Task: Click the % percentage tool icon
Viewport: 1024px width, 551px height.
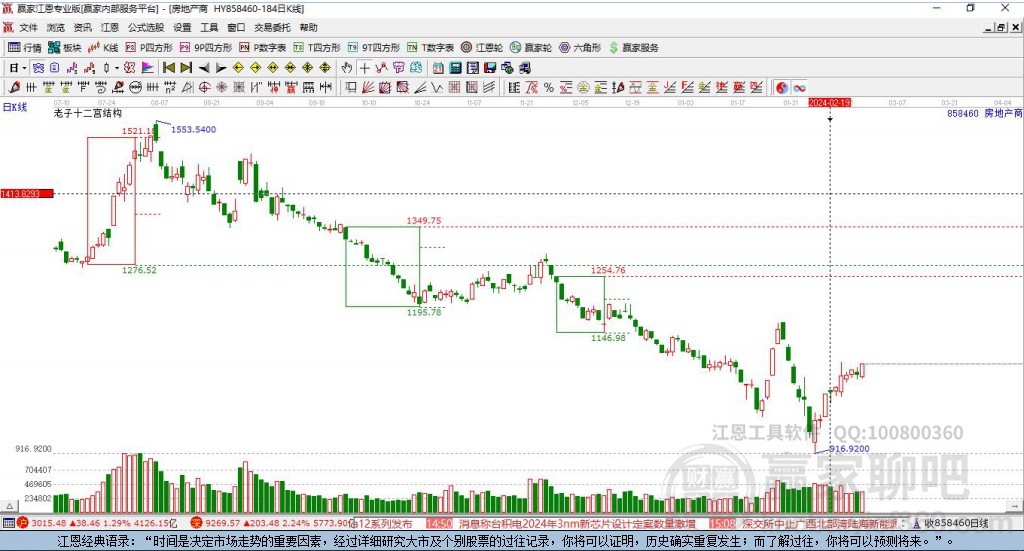Action: pos(549,87)
